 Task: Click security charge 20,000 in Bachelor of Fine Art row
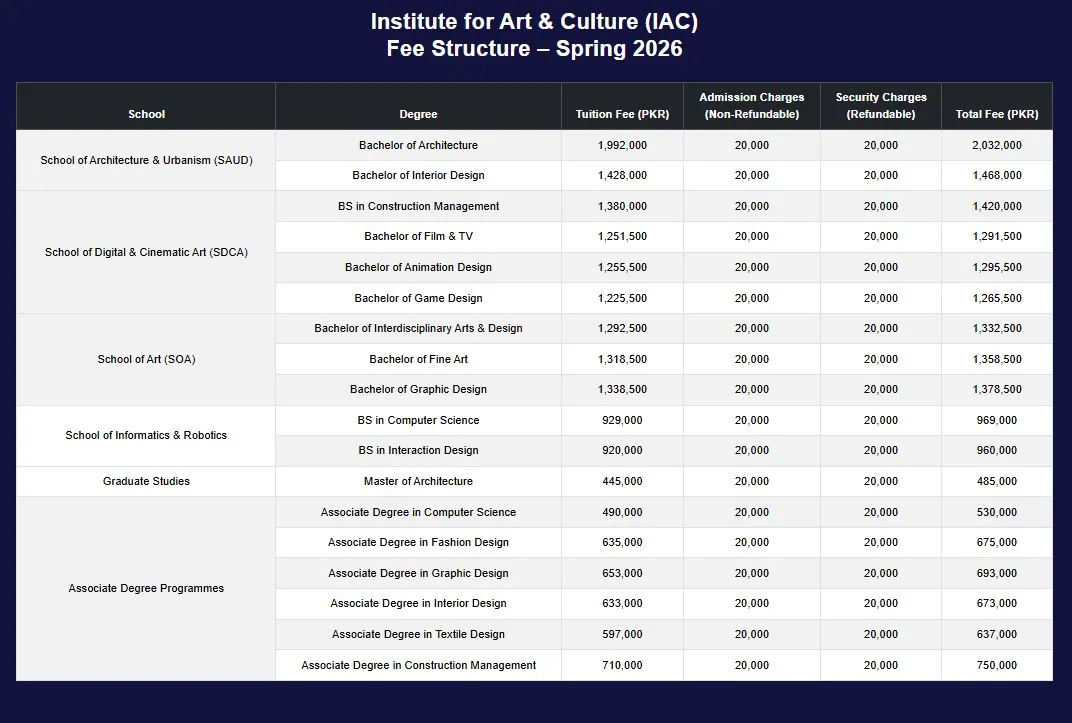(881, 359)
